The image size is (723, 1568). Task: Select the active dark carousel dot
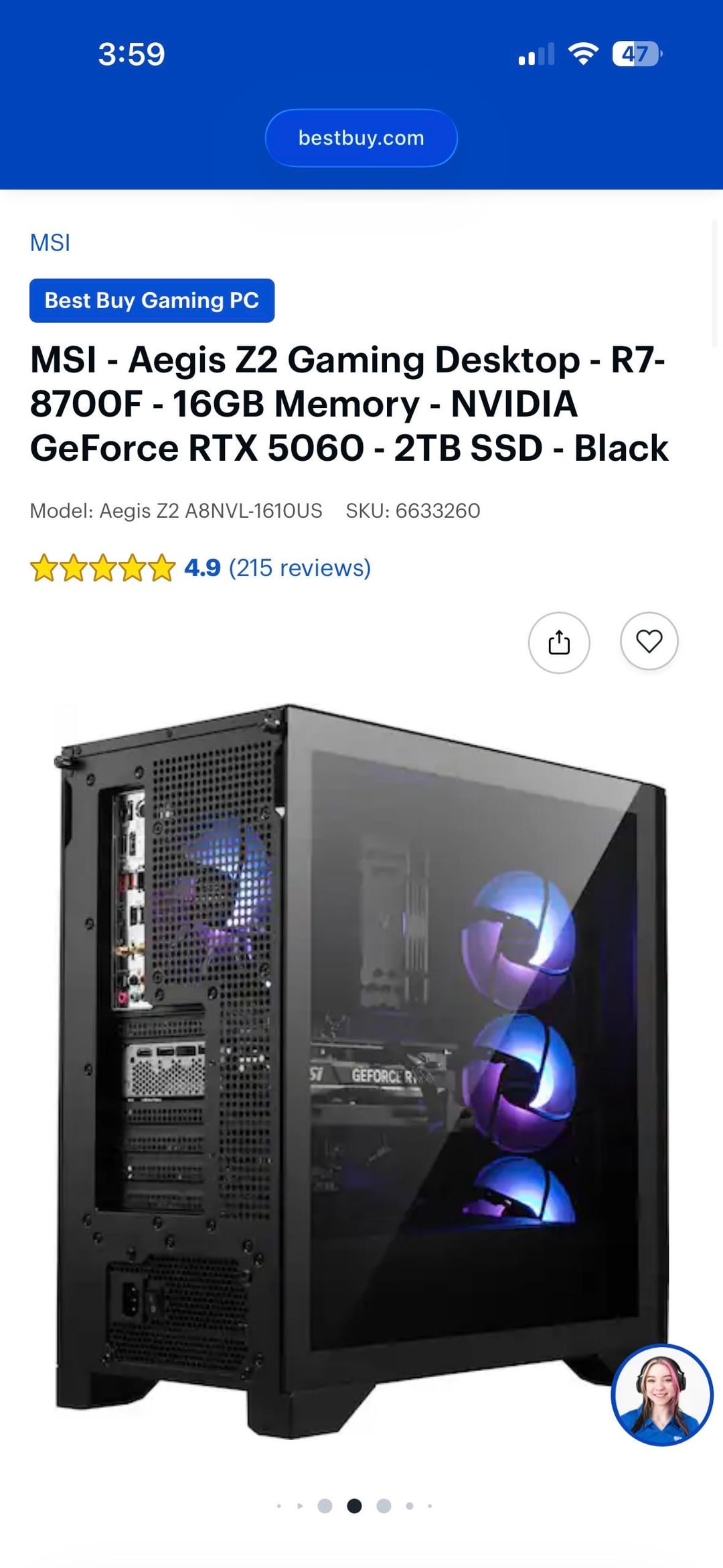click(354, 1506)
